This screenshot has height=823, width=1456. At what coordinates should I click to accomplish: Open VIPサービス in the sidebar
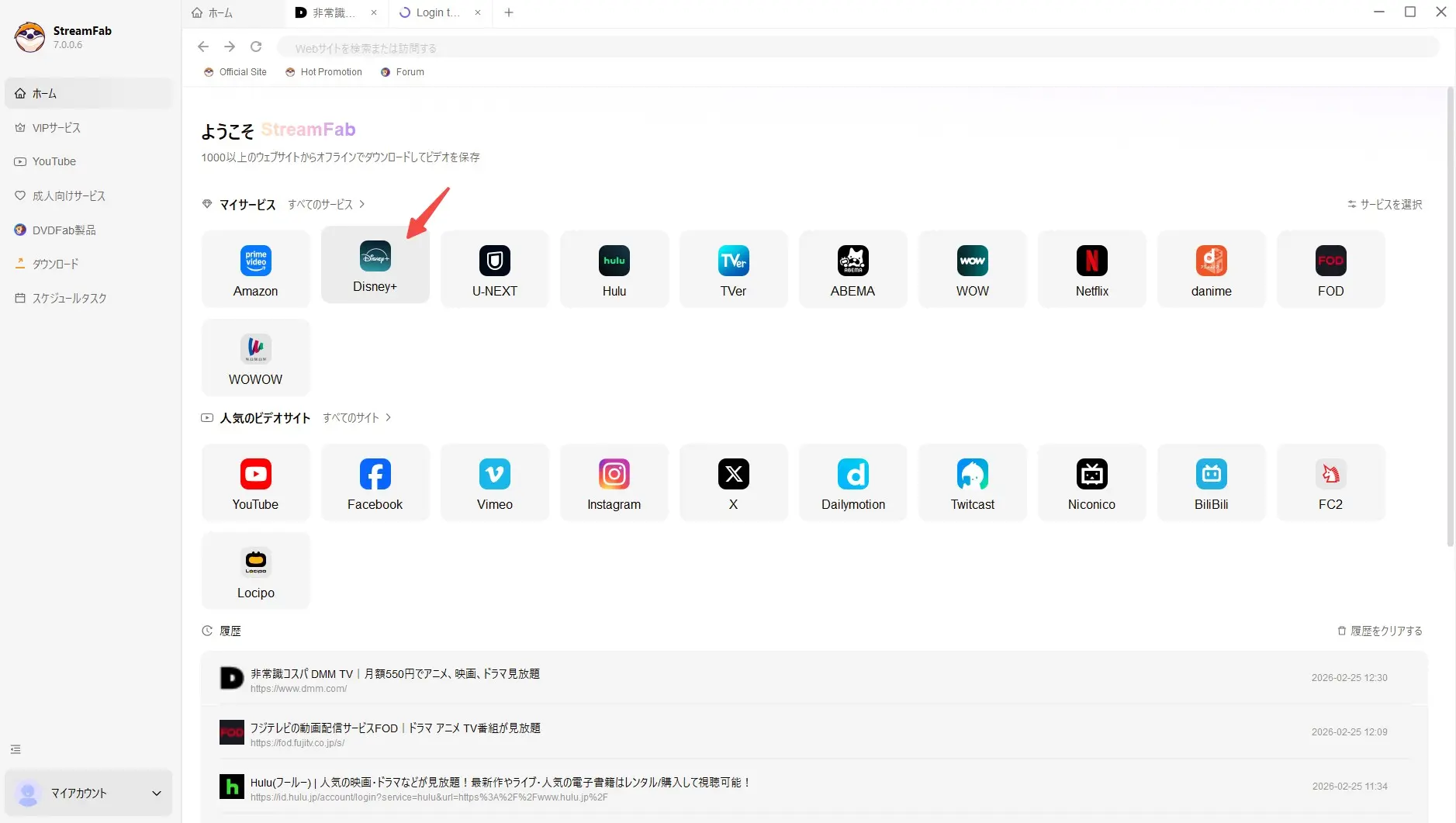click(x=88, y=127)
